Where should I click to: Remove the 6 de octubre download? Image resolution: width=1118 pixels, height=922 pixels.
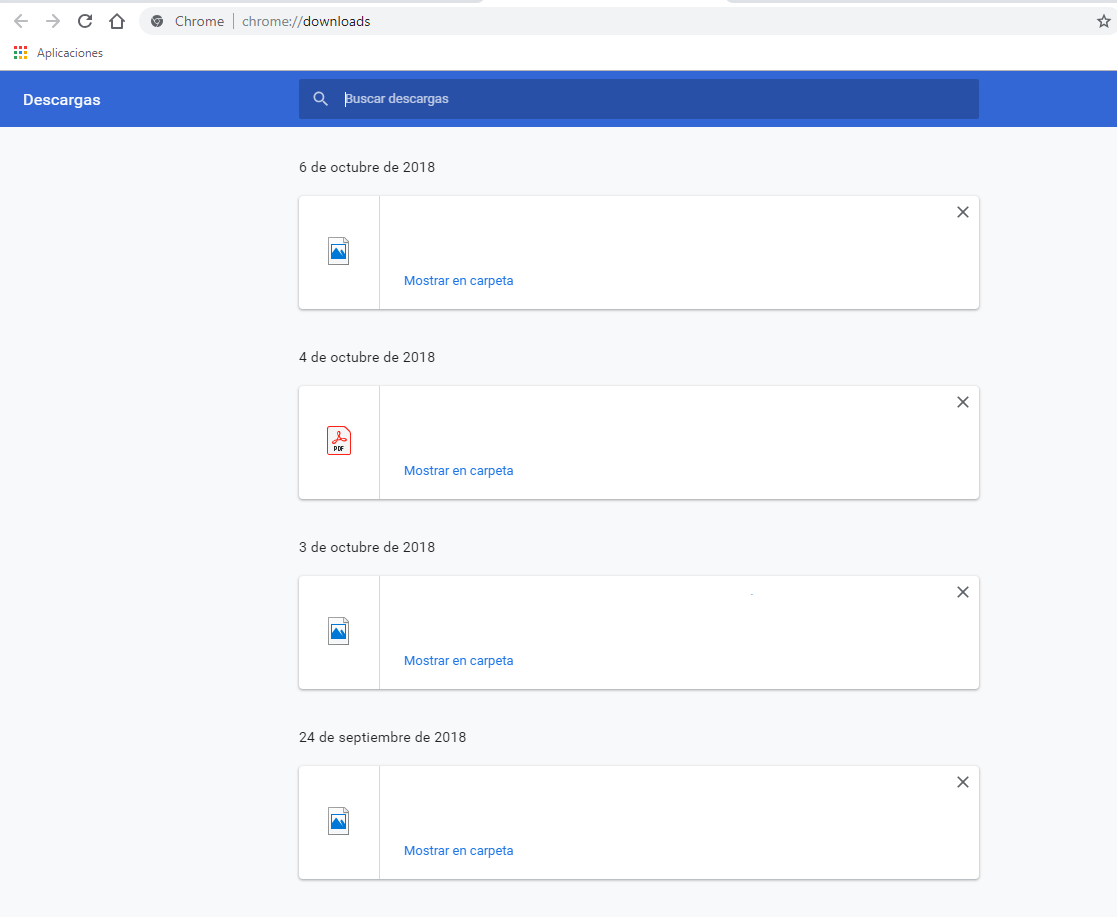tap(963, 212)
